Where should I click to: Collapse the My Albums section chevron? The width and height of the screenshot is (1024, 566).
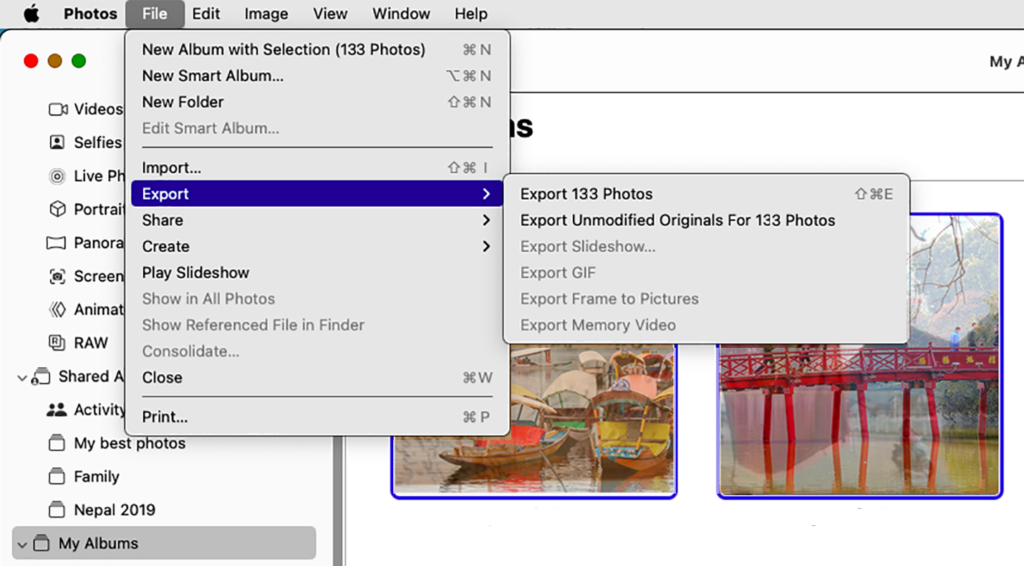pos(22,544)
